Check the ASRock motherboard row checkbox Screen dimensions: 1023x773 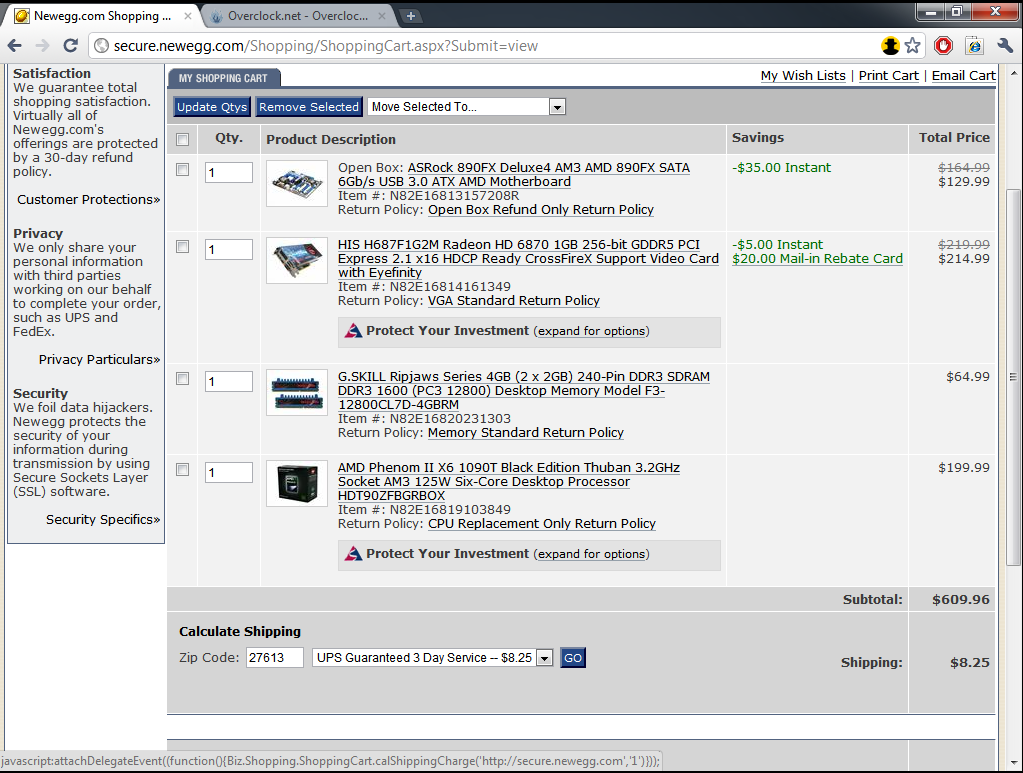point(183,170)
